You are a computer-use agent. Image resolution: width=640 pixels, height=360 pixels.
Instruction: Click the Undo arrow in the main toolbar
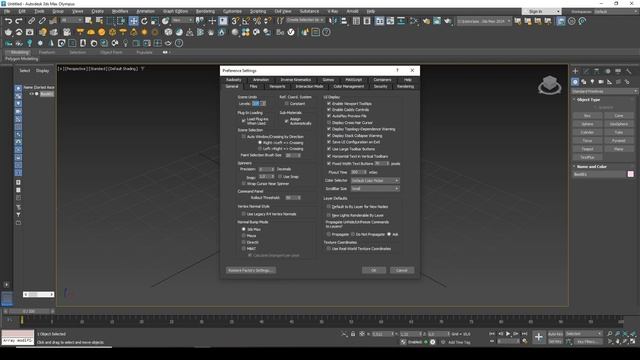click(x=8, y=21)
